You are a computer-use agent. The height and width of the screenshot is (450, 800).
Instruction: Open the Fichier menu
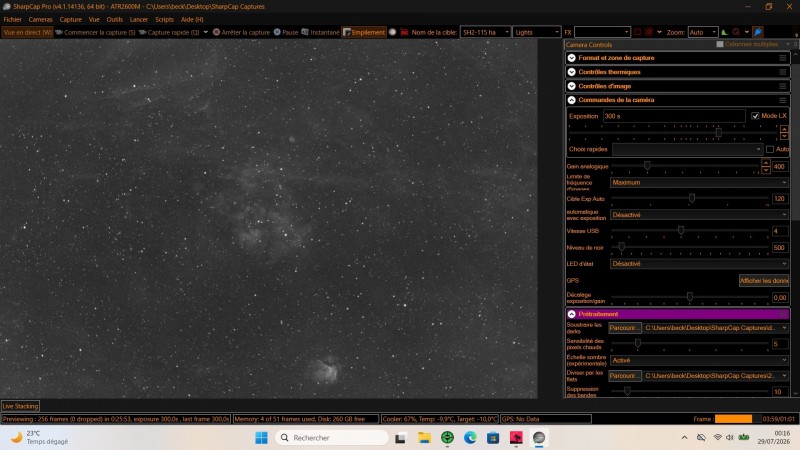(13, 19)
